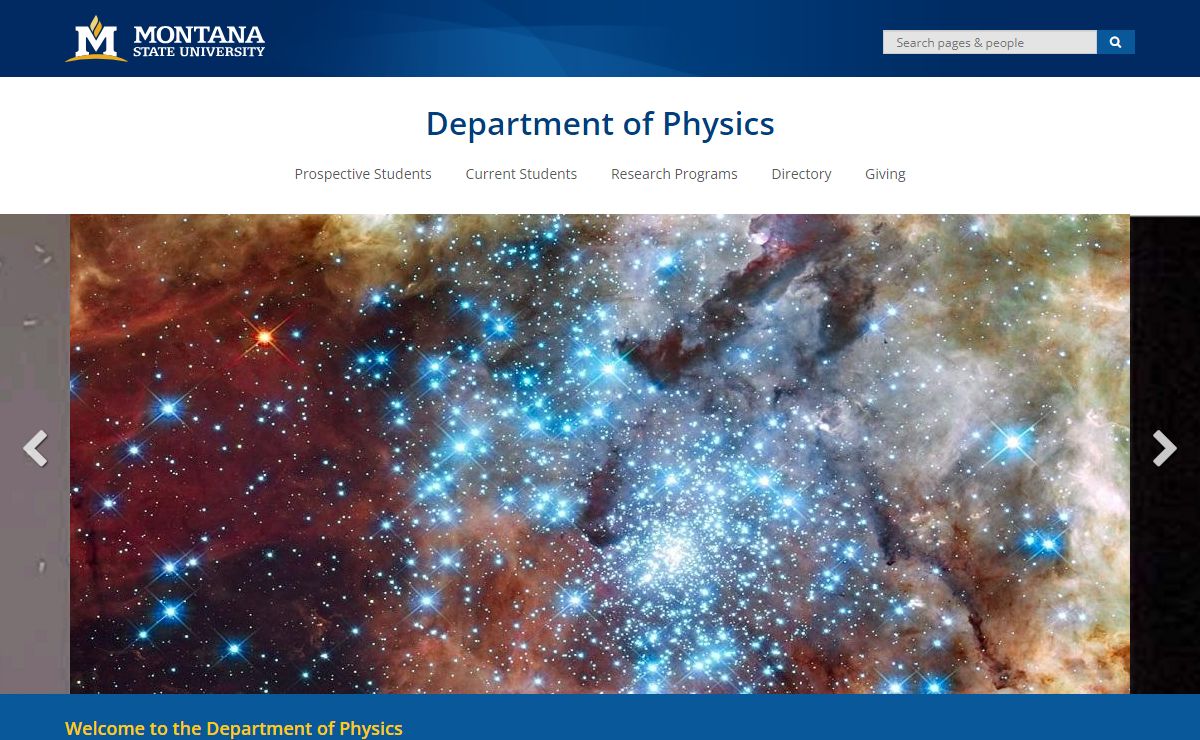The width and height of the screenshot is (1200, 740).
Task: Click the Department of Physics heading link
Action: [x=600, y=124]
